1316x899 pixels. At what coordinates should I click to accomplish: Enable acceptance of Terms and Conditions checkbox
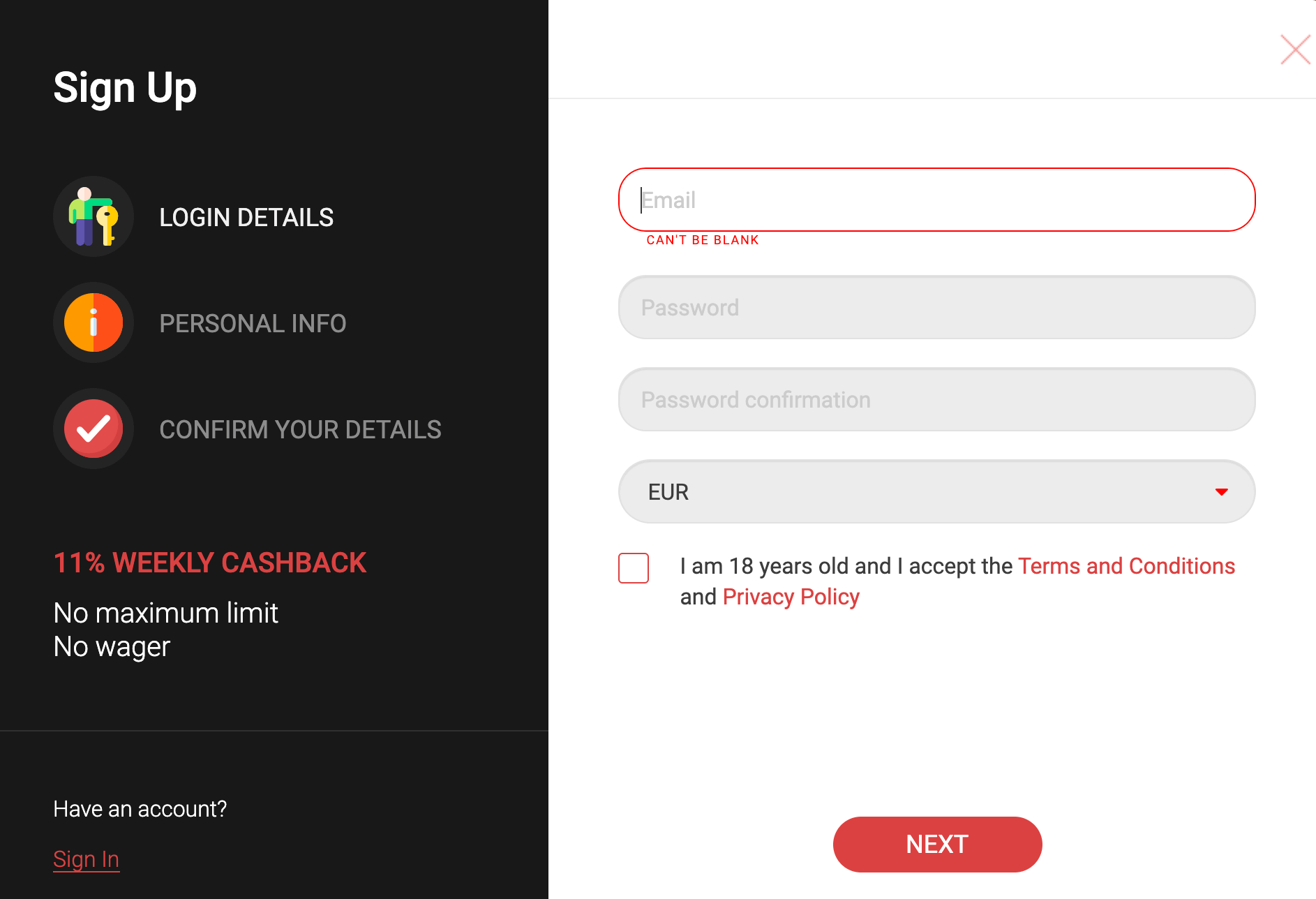(633, 569)
